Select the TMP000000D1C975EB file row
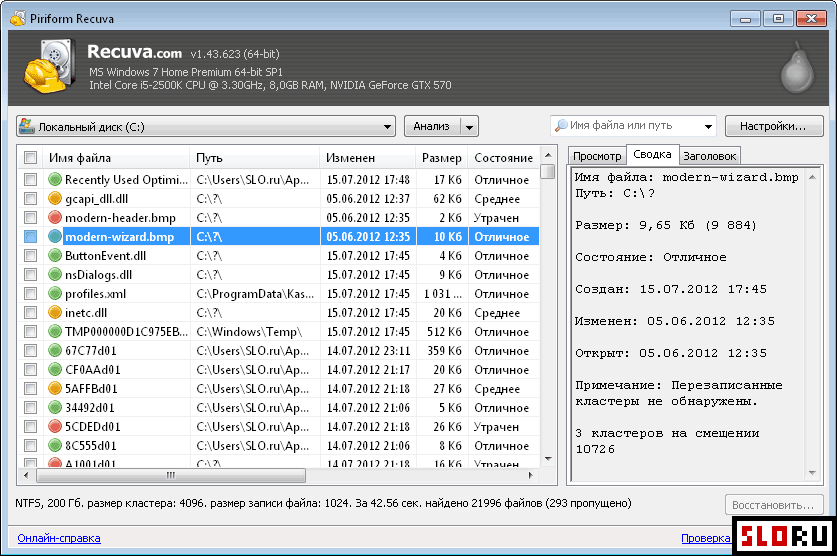 pos(279,331)
